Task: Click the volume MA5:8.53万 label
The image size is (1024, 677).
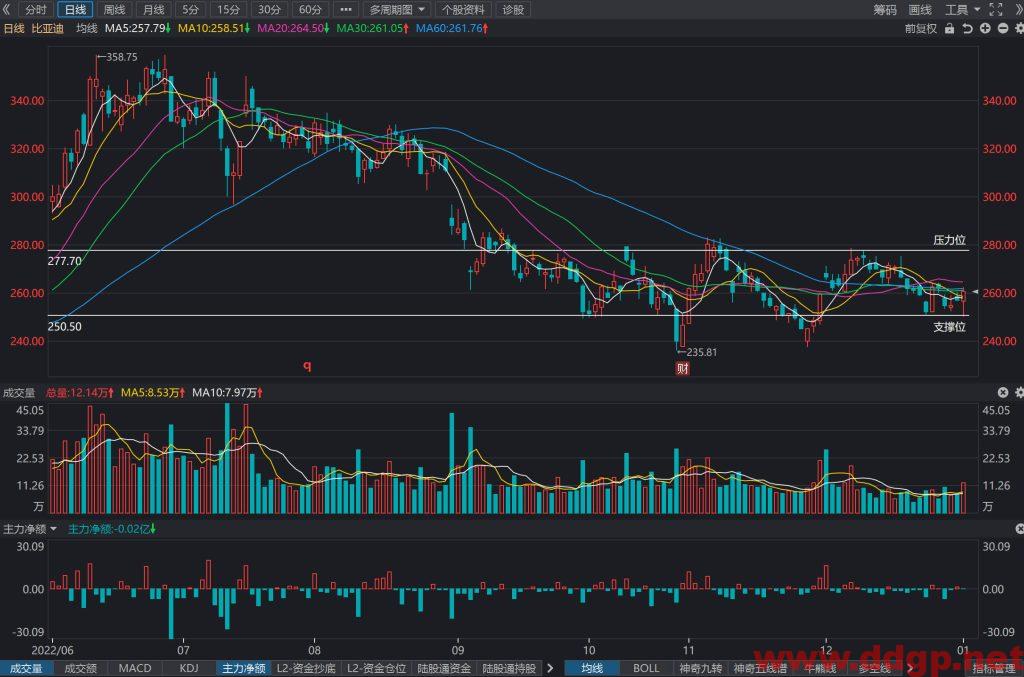Action: pyautogui.click(x=153, y=392)
